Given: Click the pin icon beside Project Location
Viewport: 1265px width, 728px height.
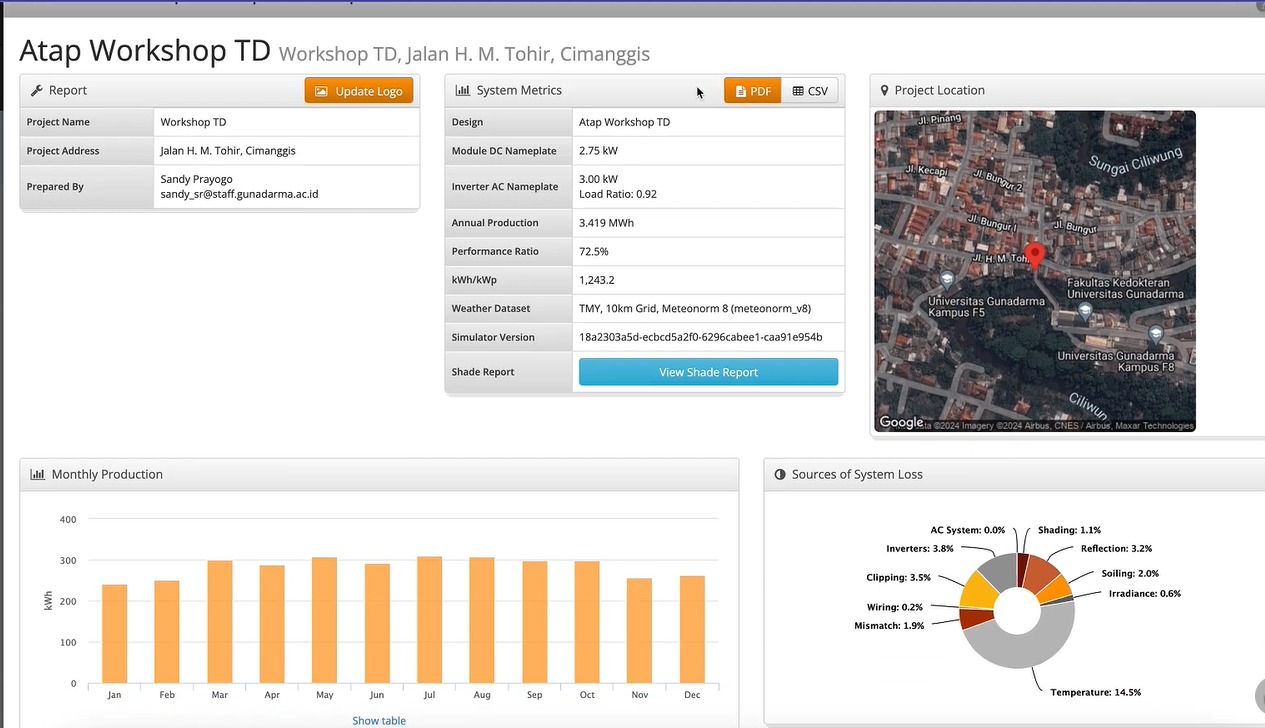Looking at the screenshot, I should tap(884, 91).
